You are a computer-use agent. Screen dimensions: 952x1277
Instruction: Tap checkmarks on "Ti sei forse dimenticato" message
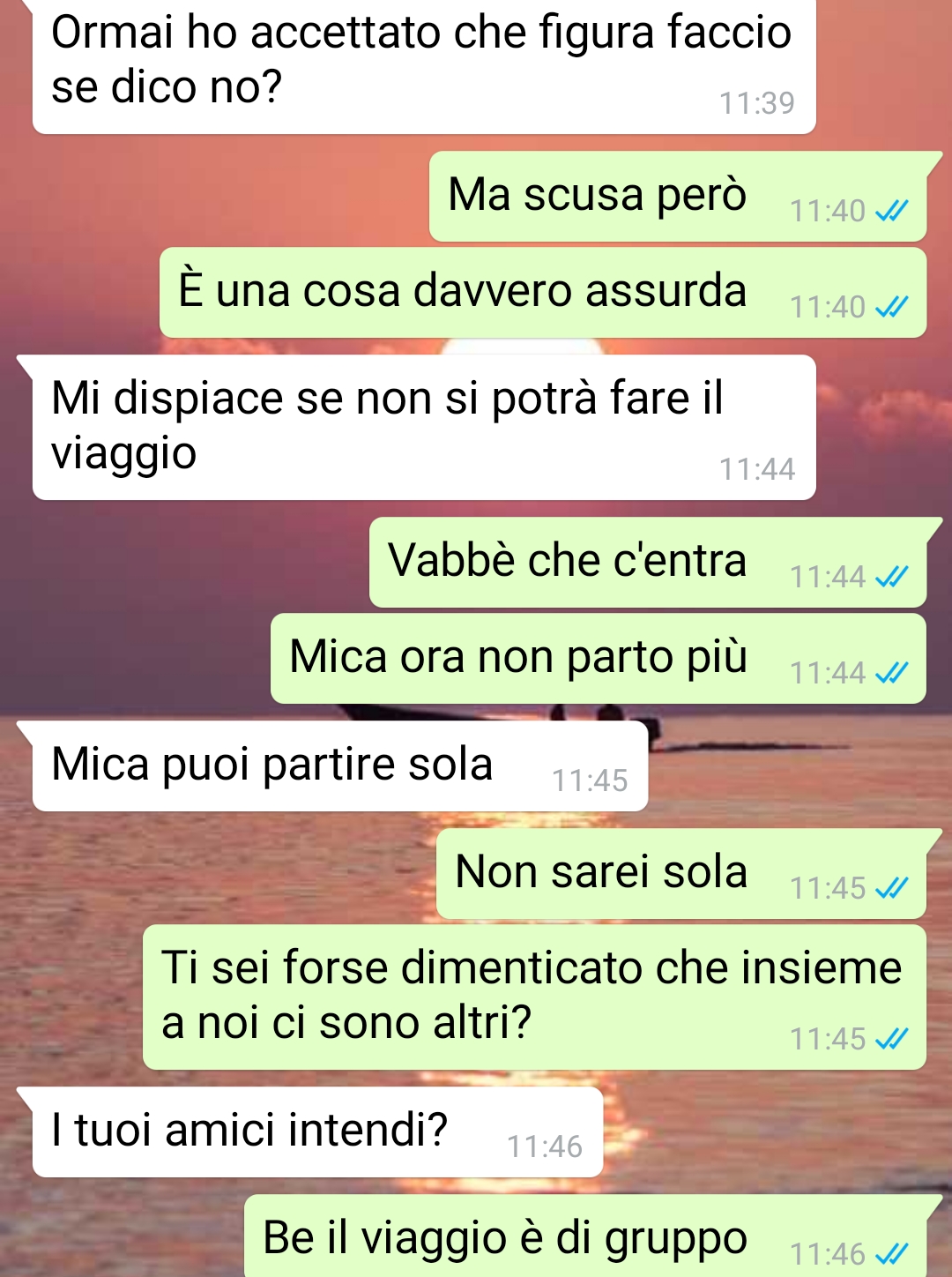click(891, 1039)
